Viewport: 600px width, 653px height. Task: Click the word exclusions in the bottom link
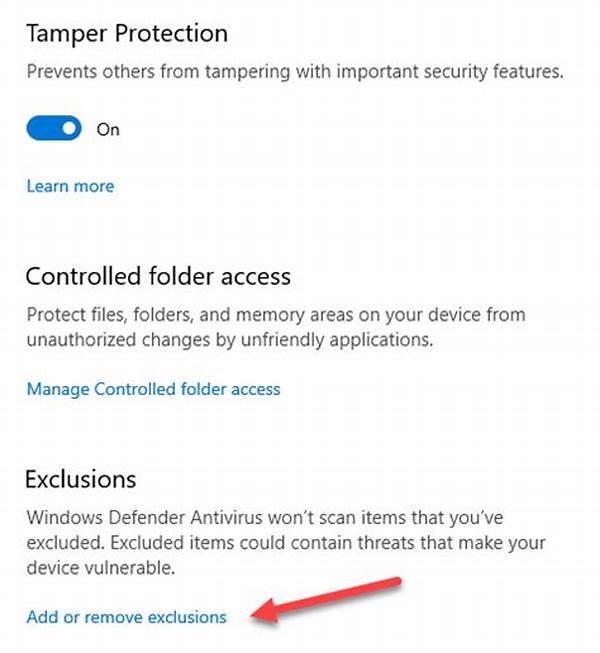point(187,617)
